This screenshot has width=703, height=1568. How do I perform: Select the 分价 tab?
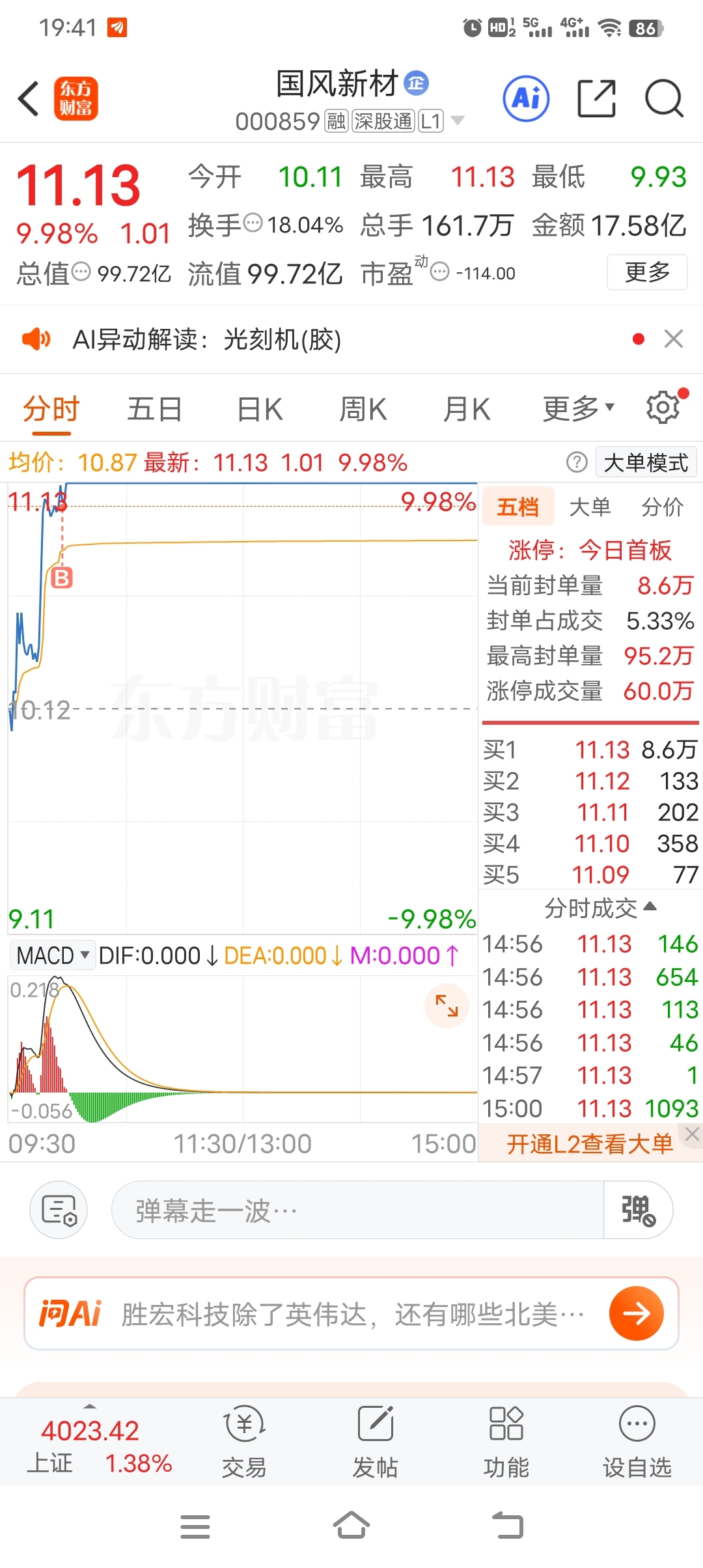coord(663,507)
